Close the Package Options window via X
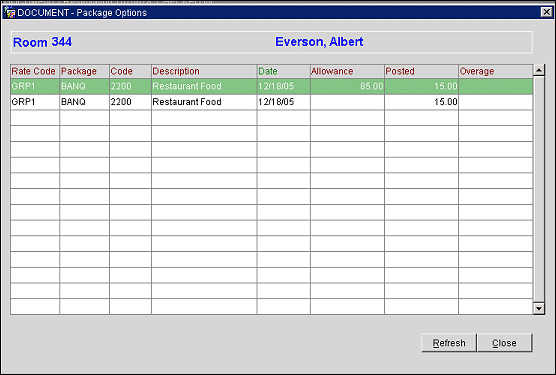Image resolution: width=556 pixels, height=375 pixels. point(546,12)
